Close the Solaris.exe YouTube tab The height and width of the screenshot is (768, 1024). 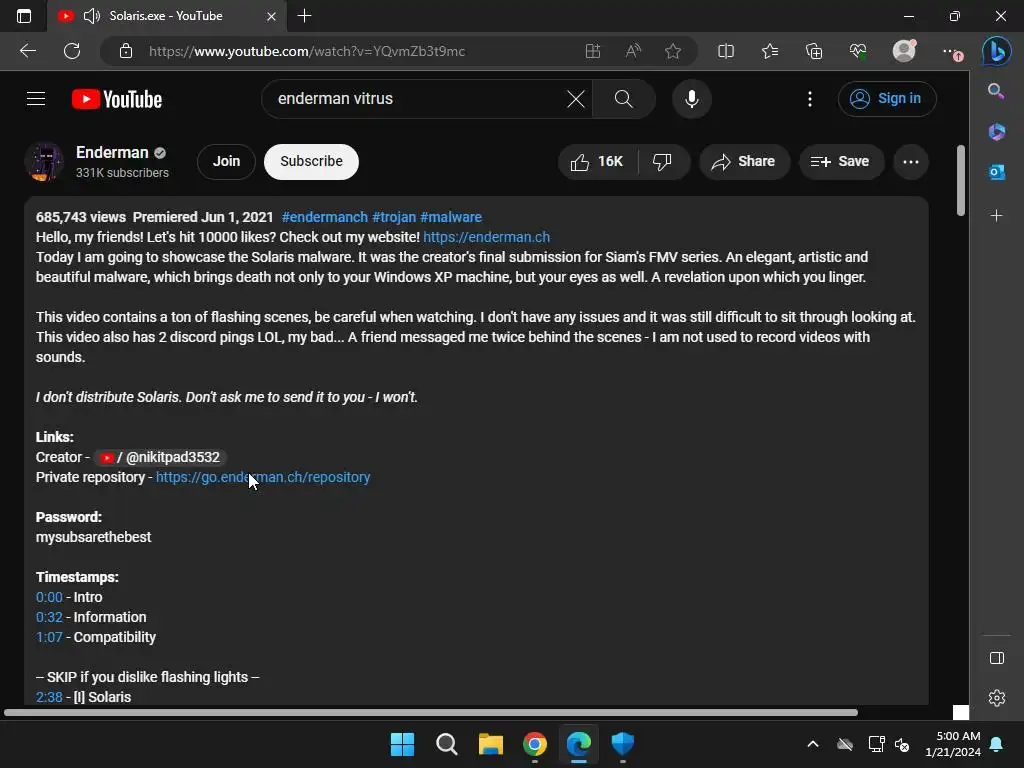tap(272, 16)
